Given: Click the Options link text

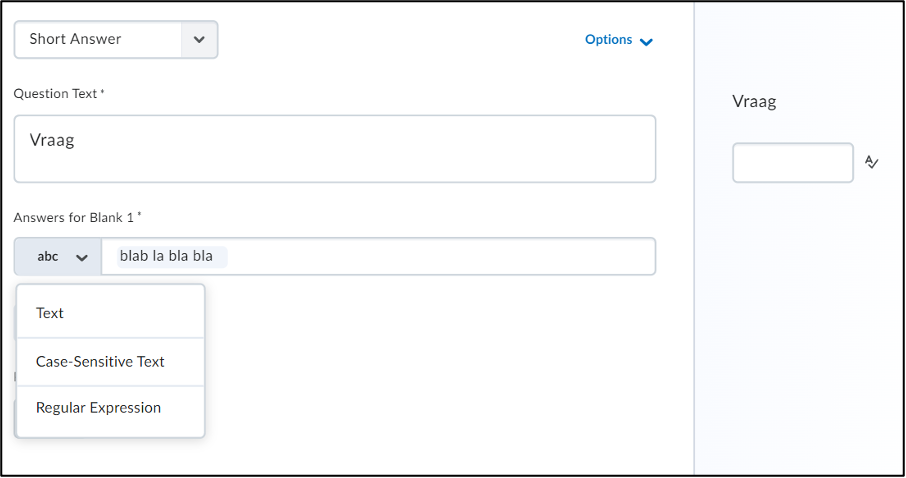Looking at the screenshot, I should (608, 39).
